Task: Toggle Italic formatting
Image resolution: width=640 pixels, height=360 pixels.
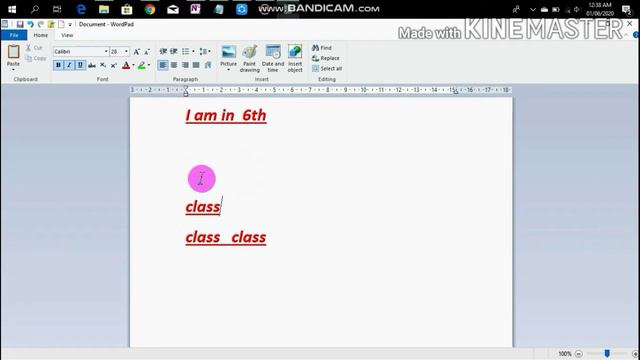Action: 69,65
